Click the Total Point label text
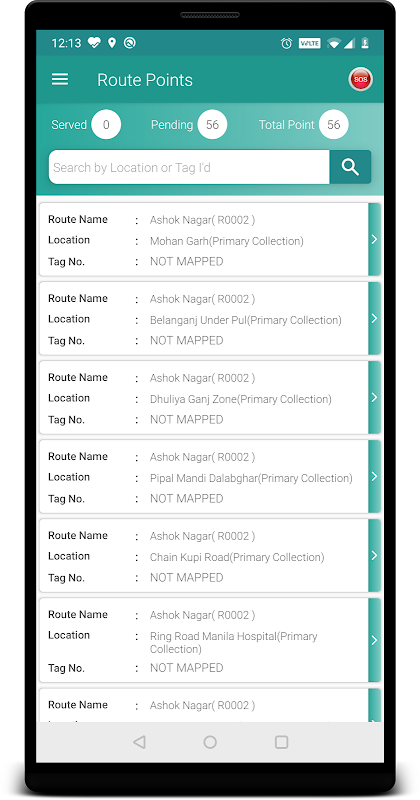The height and width of the screenshot is (800, 420). [286, 125]
